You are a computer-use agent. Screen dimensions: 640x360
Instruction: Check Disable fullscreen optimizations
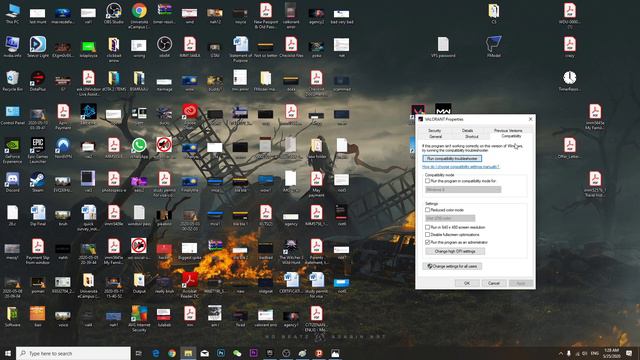point(428,235)
